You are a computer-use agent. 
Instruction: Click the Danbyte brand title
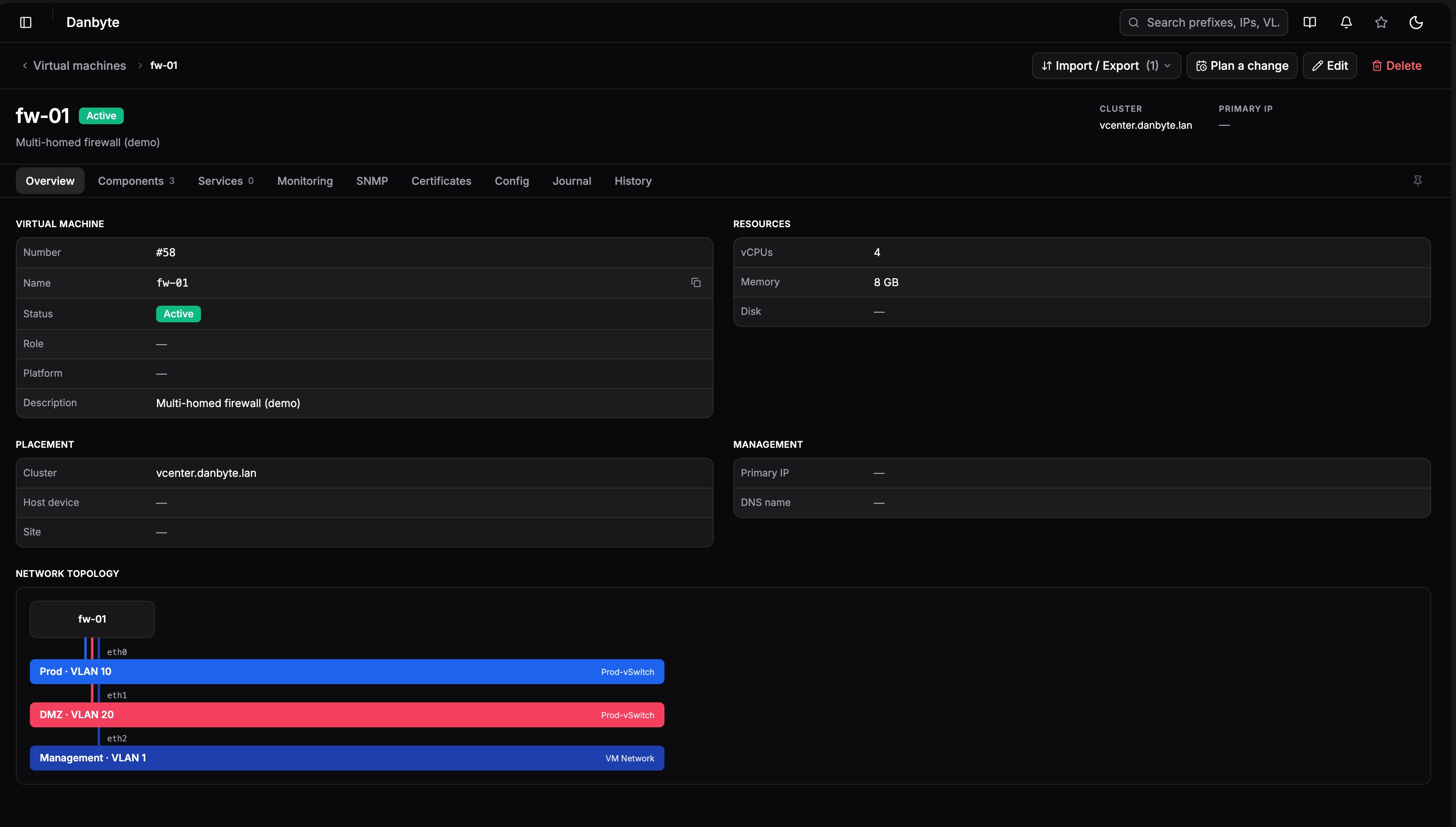[x=93, y=22]
